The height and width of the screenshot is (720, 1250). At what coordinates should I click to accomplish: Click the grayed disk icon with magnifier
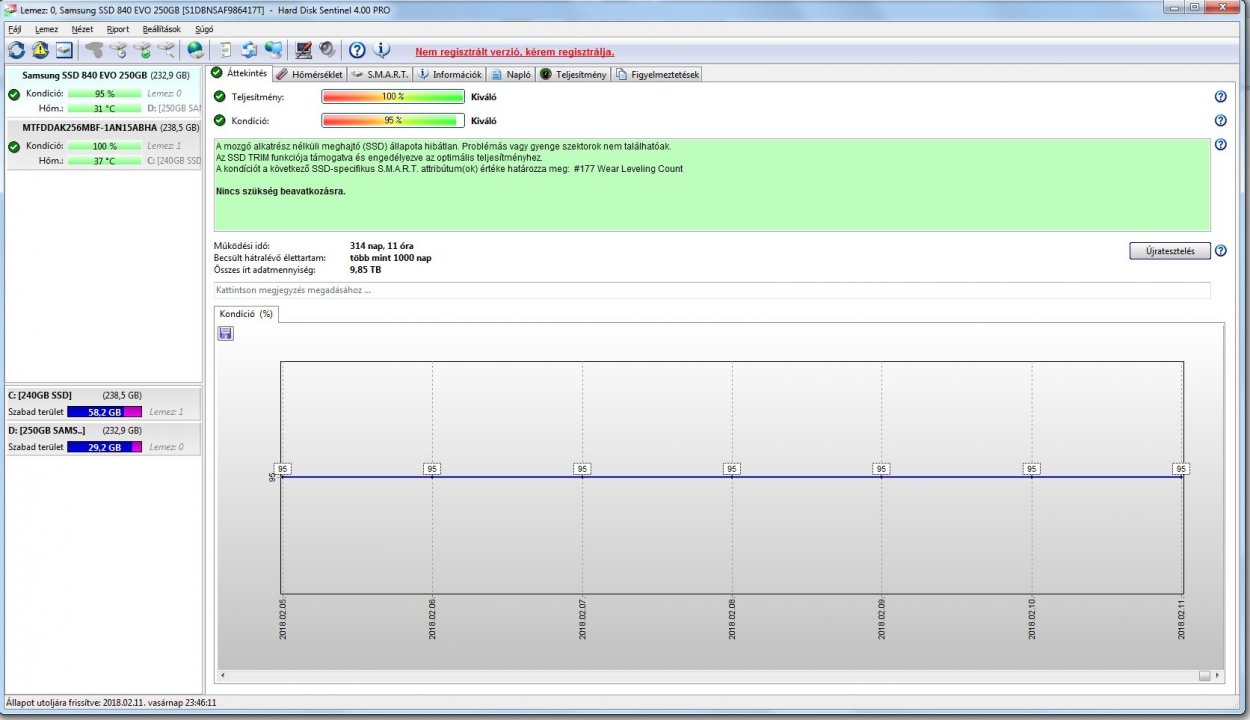pyautogui.click(x=166, y=50)
